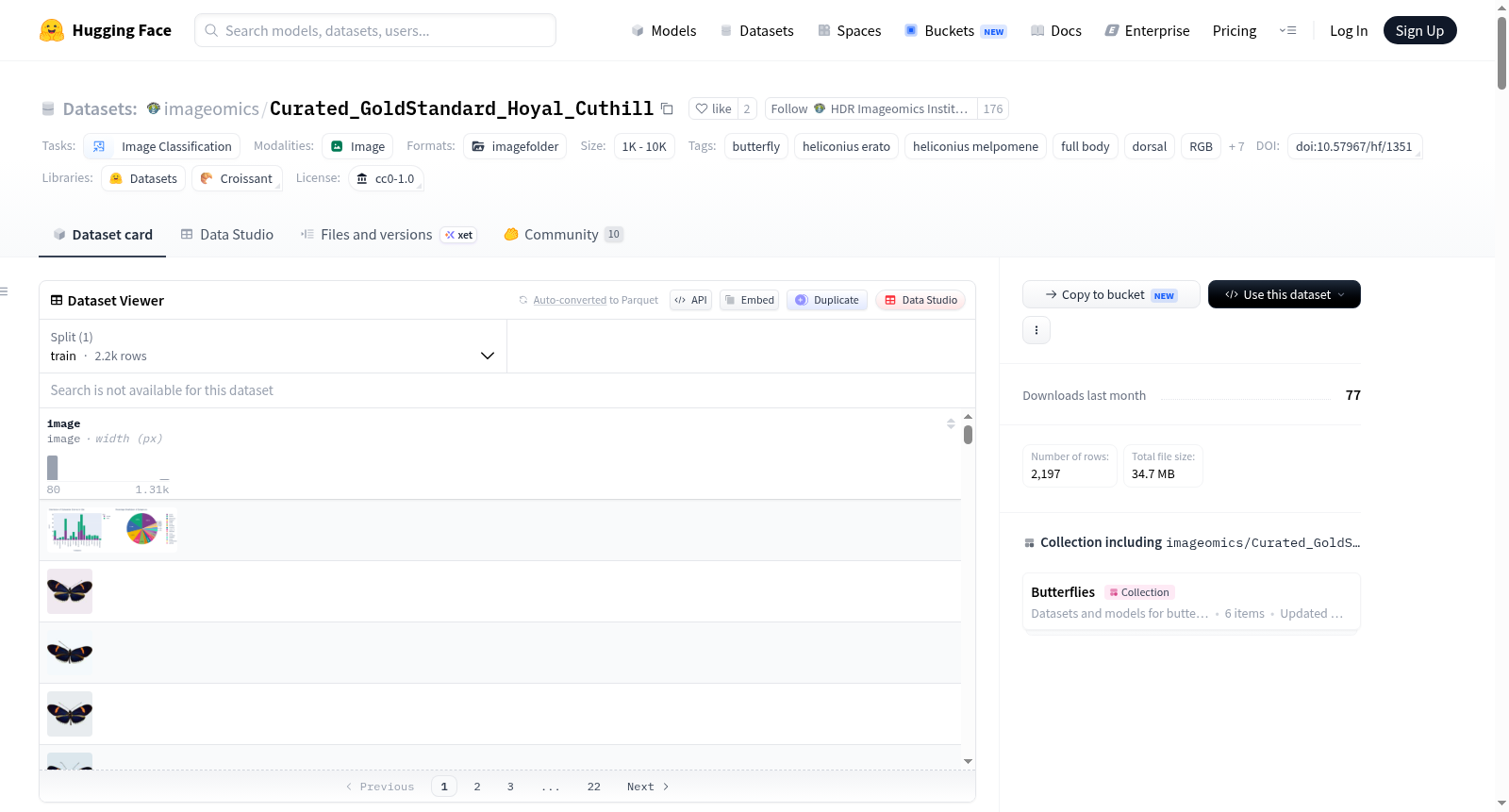Click Next page in the viewer

tap(648, 787)
